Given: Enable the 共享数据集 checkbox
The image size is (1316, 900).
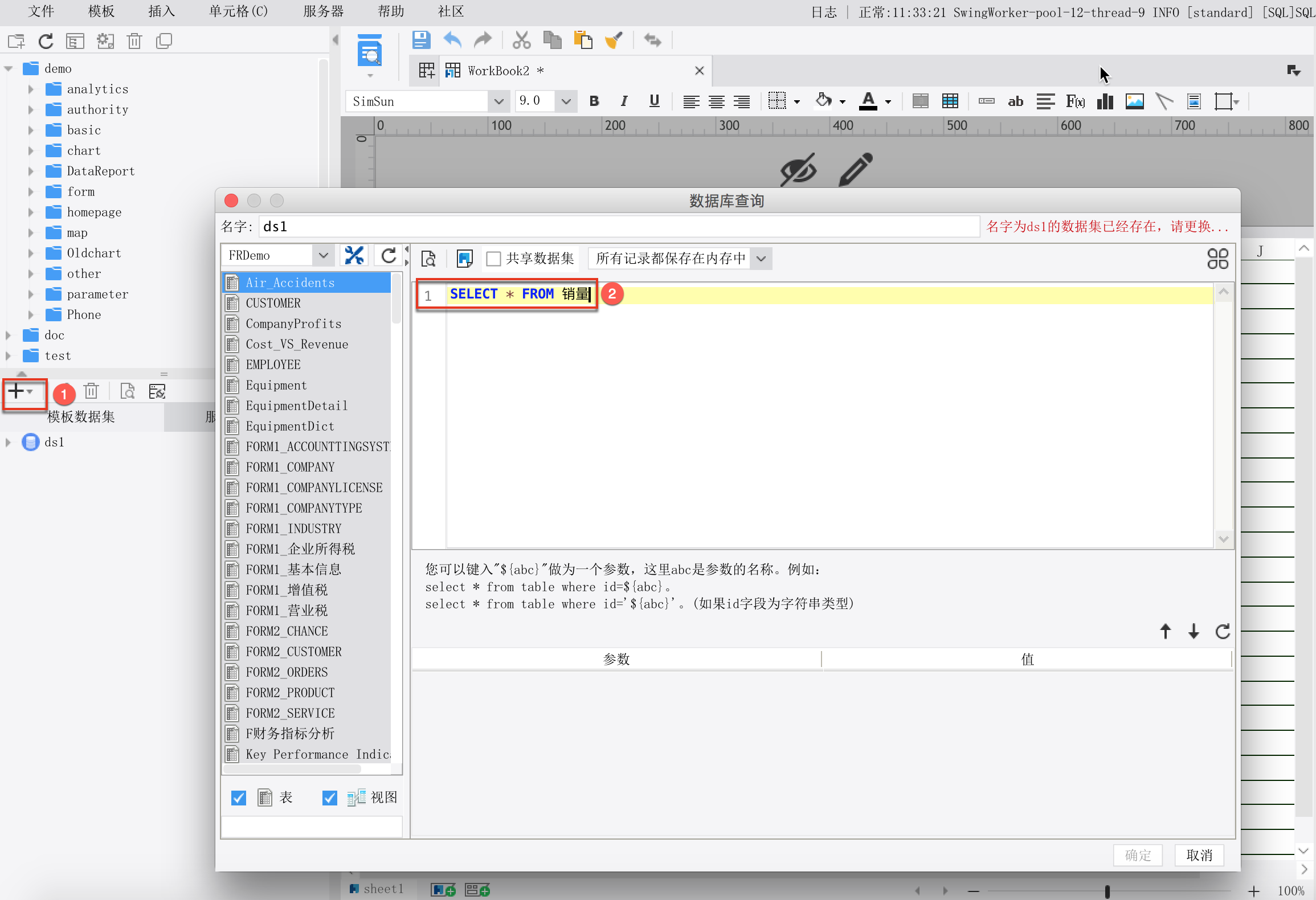Looking at the screenshot, I should point(493,259).
